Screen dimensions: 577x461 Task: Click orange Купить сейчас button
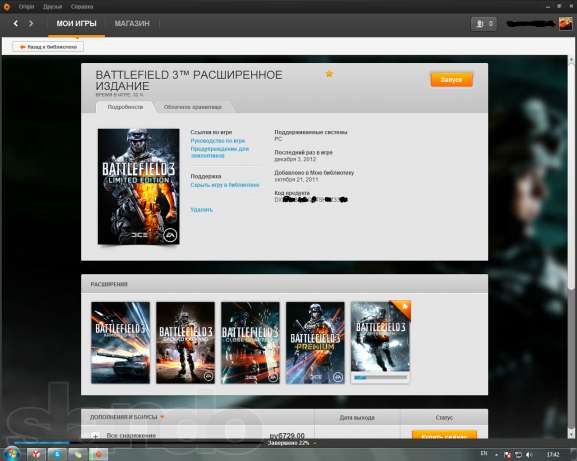click(444, 435)
